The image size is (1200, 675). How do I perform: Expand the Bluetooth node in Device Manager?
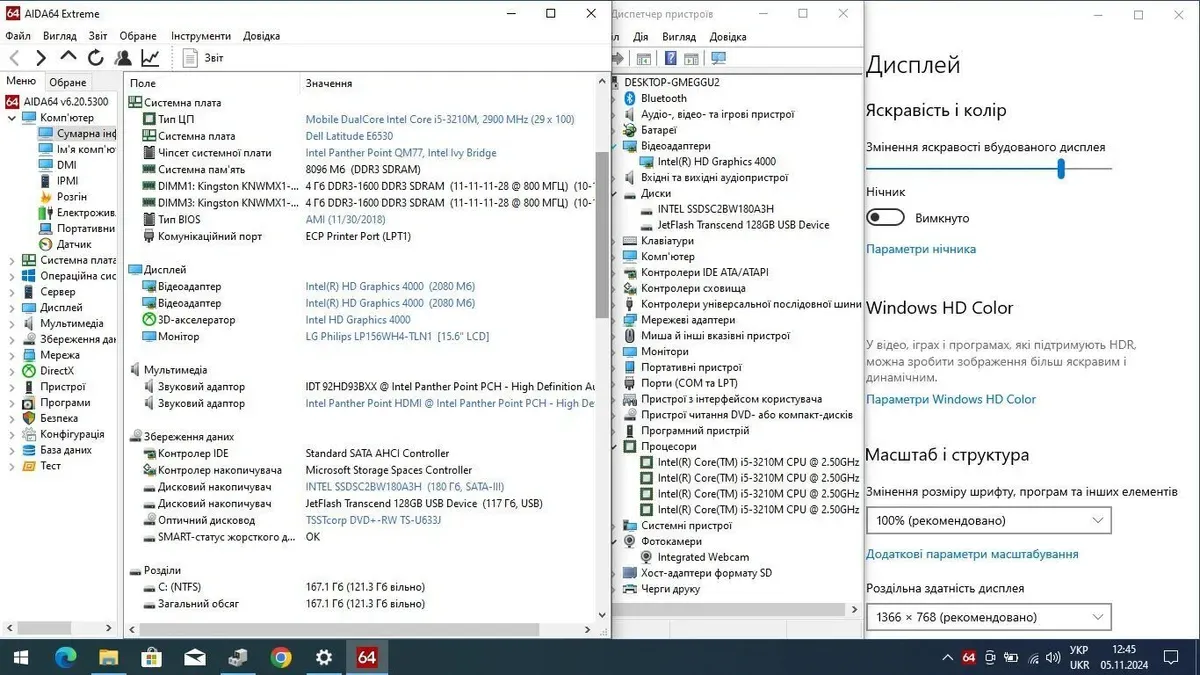(x=616, y=98)
